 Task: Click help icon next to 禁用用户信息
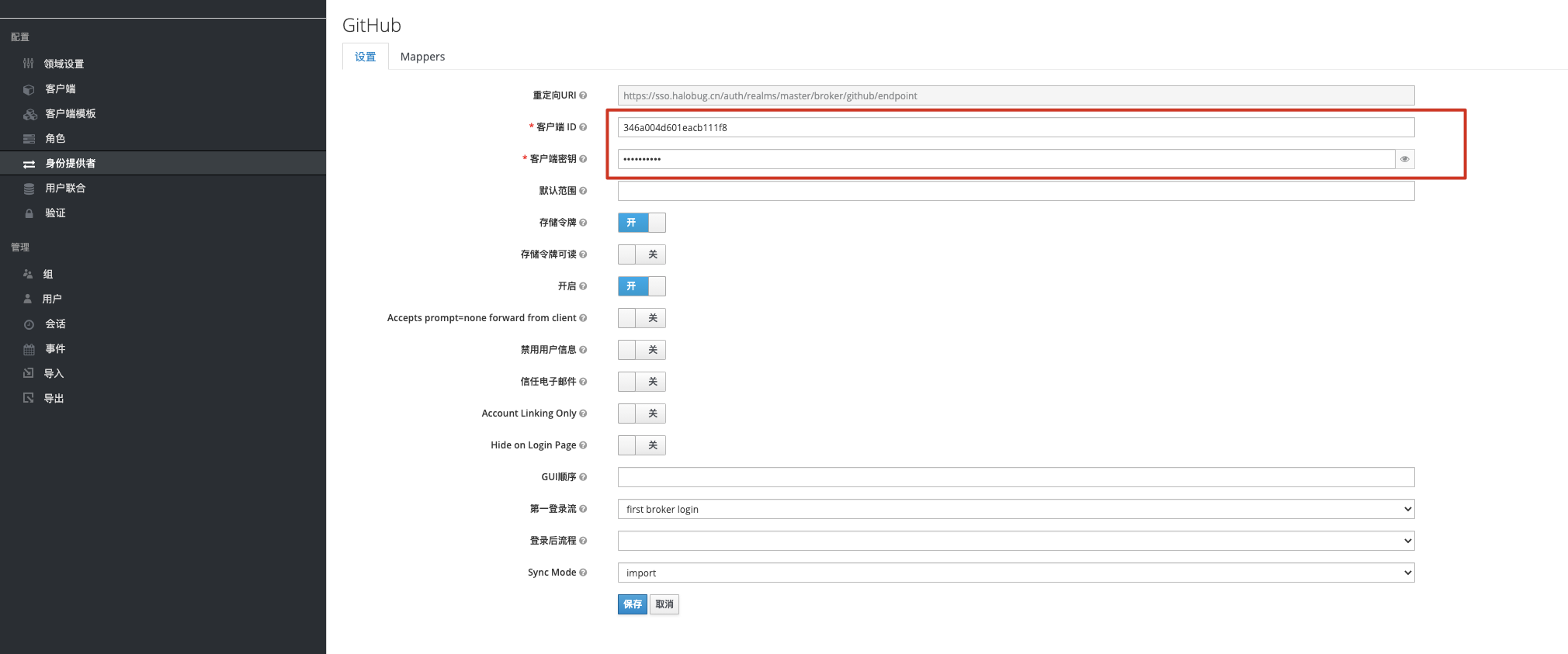pos(583,350)
